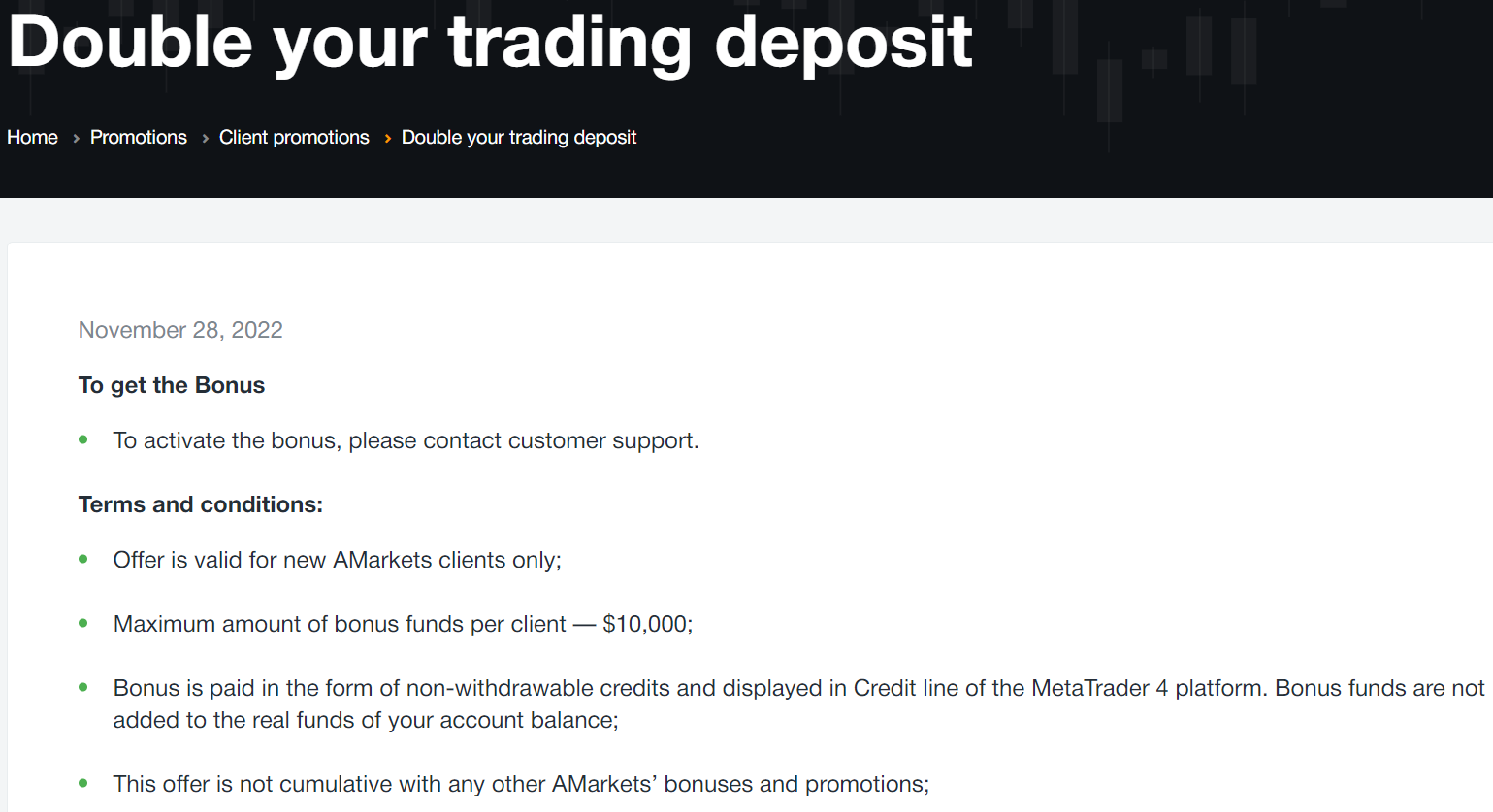Click the chevron separator after Promotions

[x=205, y=139]
